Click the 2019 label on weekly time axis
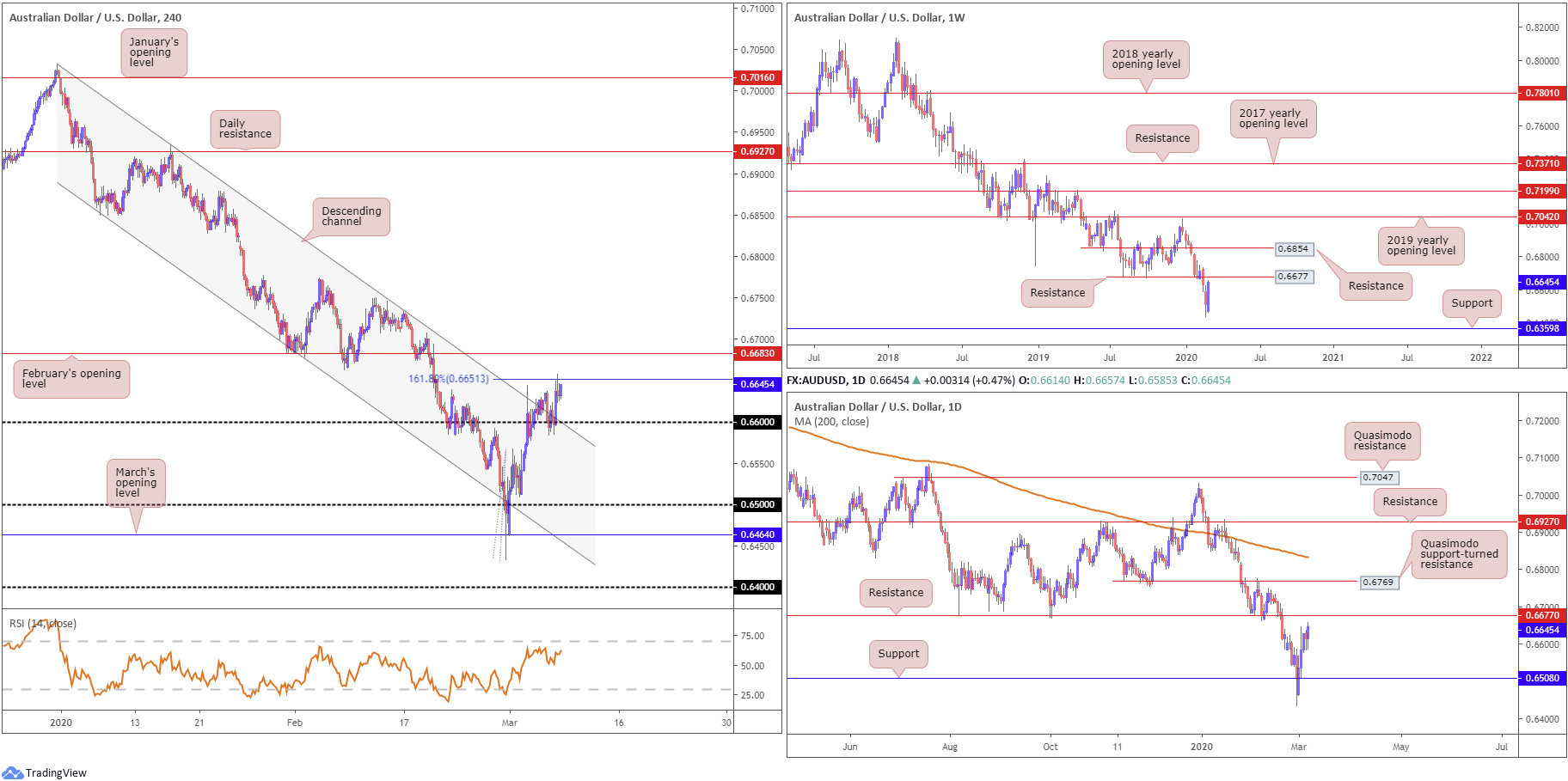The image size is (1568, 781). click(x=1038, y=357)
